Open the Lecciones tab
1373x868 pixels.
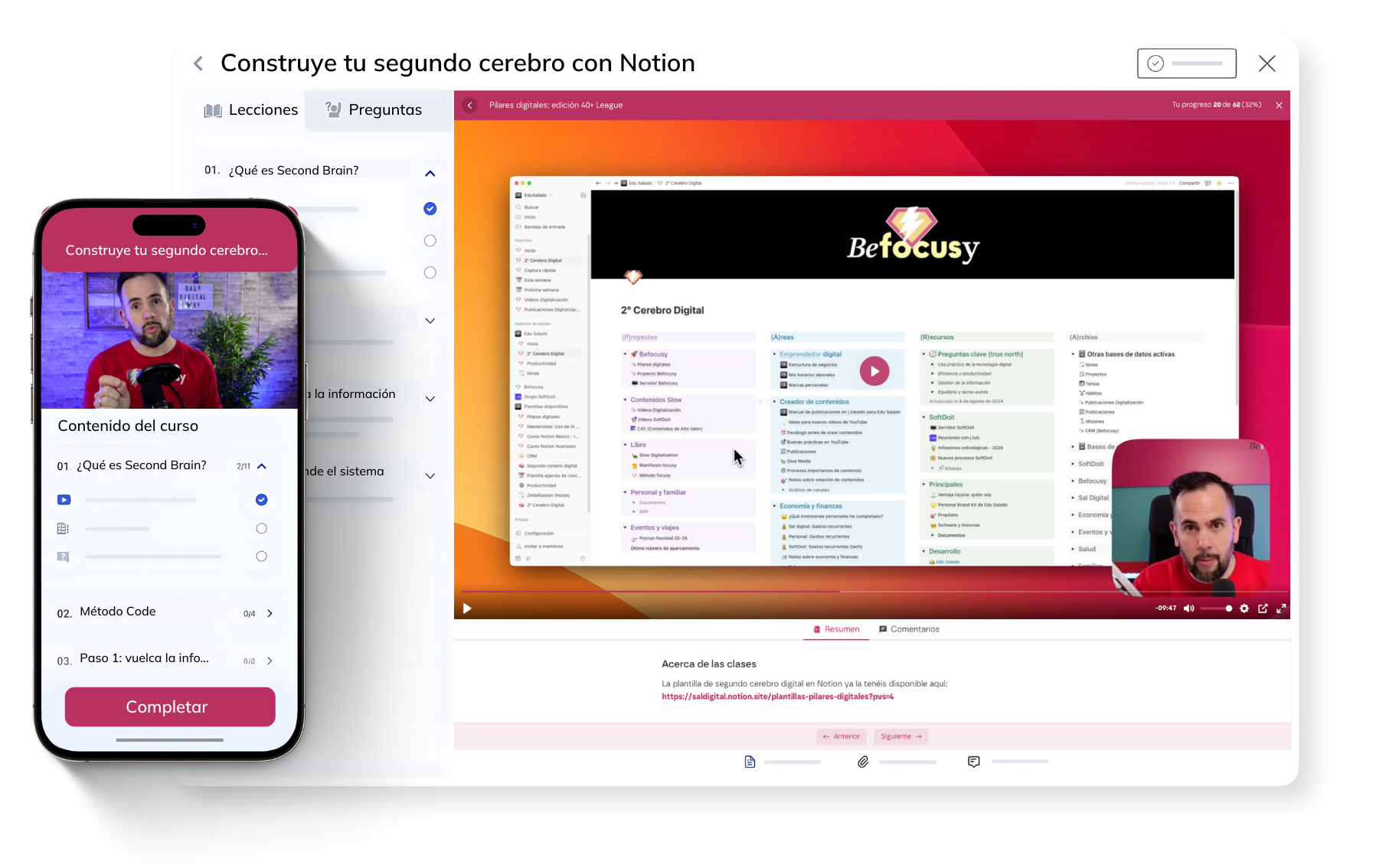click(x=251, y=110)
